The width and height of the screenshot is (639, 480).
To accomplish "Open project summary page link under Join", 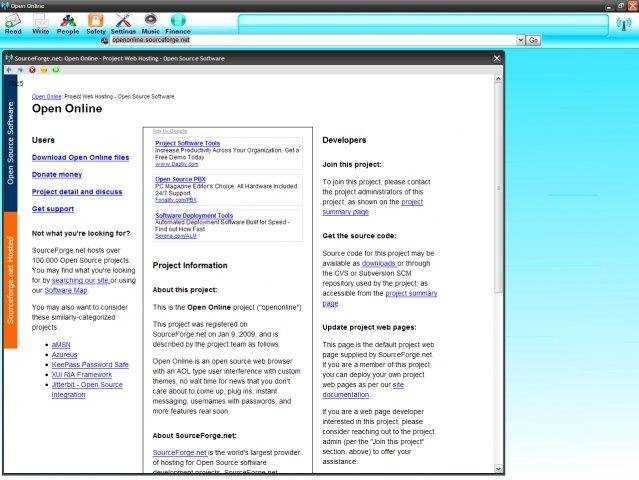I will coord(372,207).
